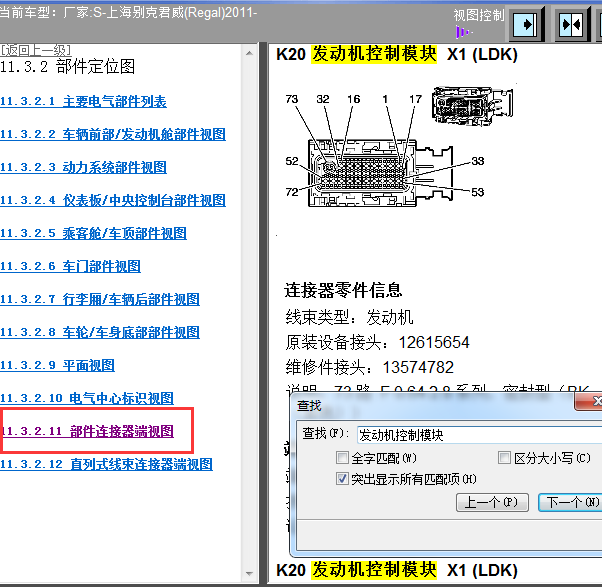This screenshot has height=587, width=602.
Task: Open 11.3.2.6 车门部件视图
Action: tap(70, 267)
